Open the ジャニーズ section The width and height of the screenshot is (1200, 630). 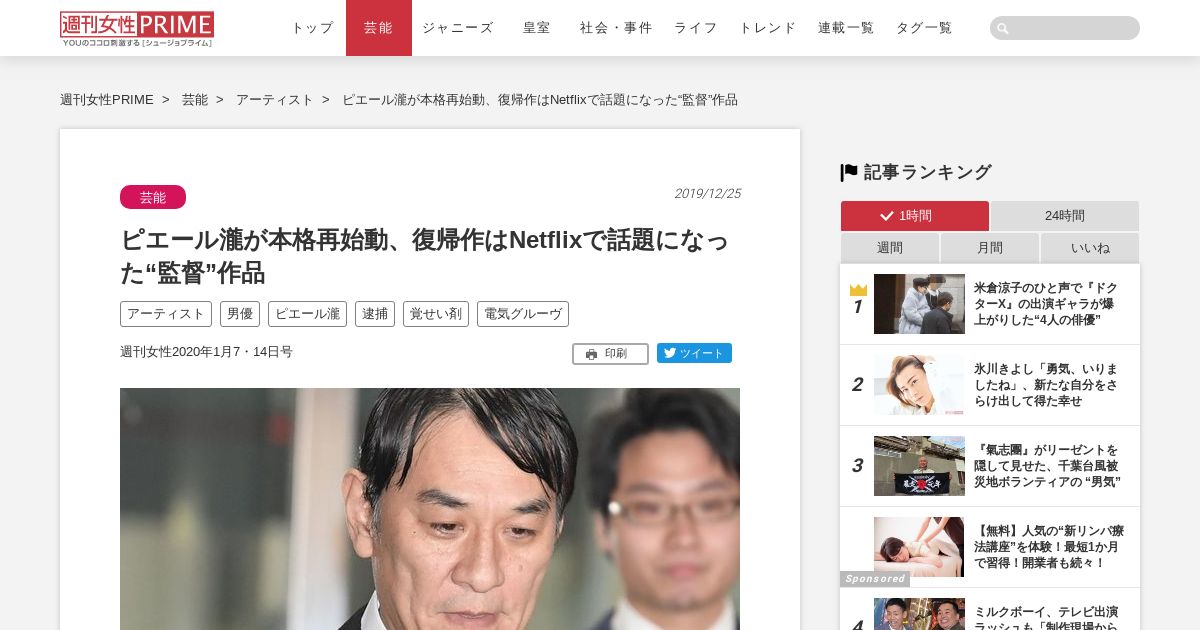[x=458, y=28]
